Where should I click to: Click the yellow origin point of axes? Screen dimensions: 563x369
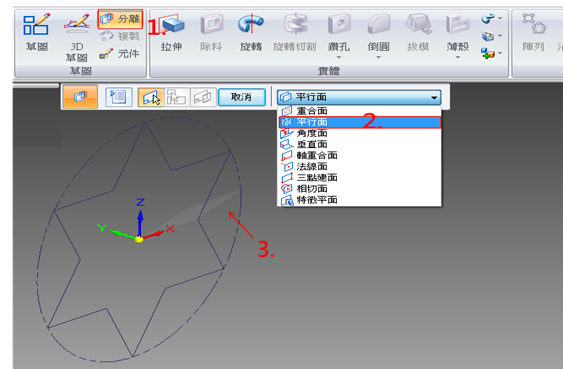click(x=139, y=239)
